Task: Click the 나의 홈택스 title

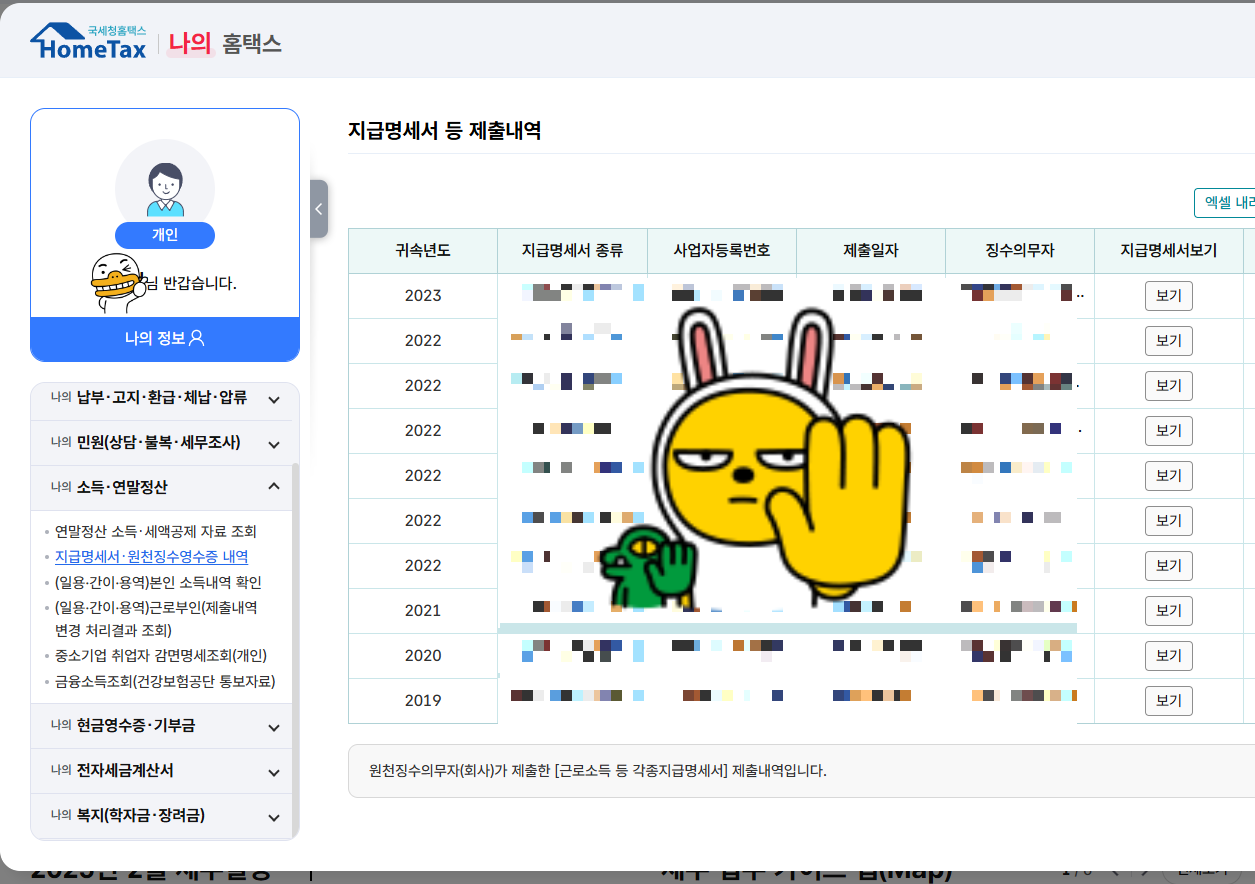Action: (x=224, y=43)
